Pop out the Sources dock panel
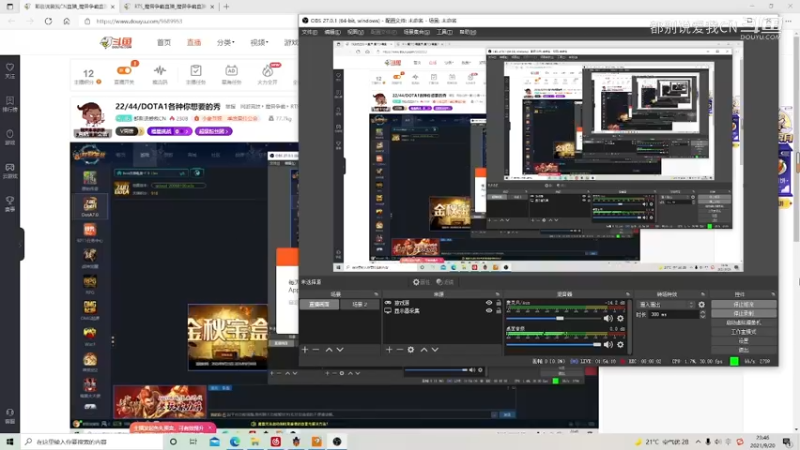 tap(497, 294)
